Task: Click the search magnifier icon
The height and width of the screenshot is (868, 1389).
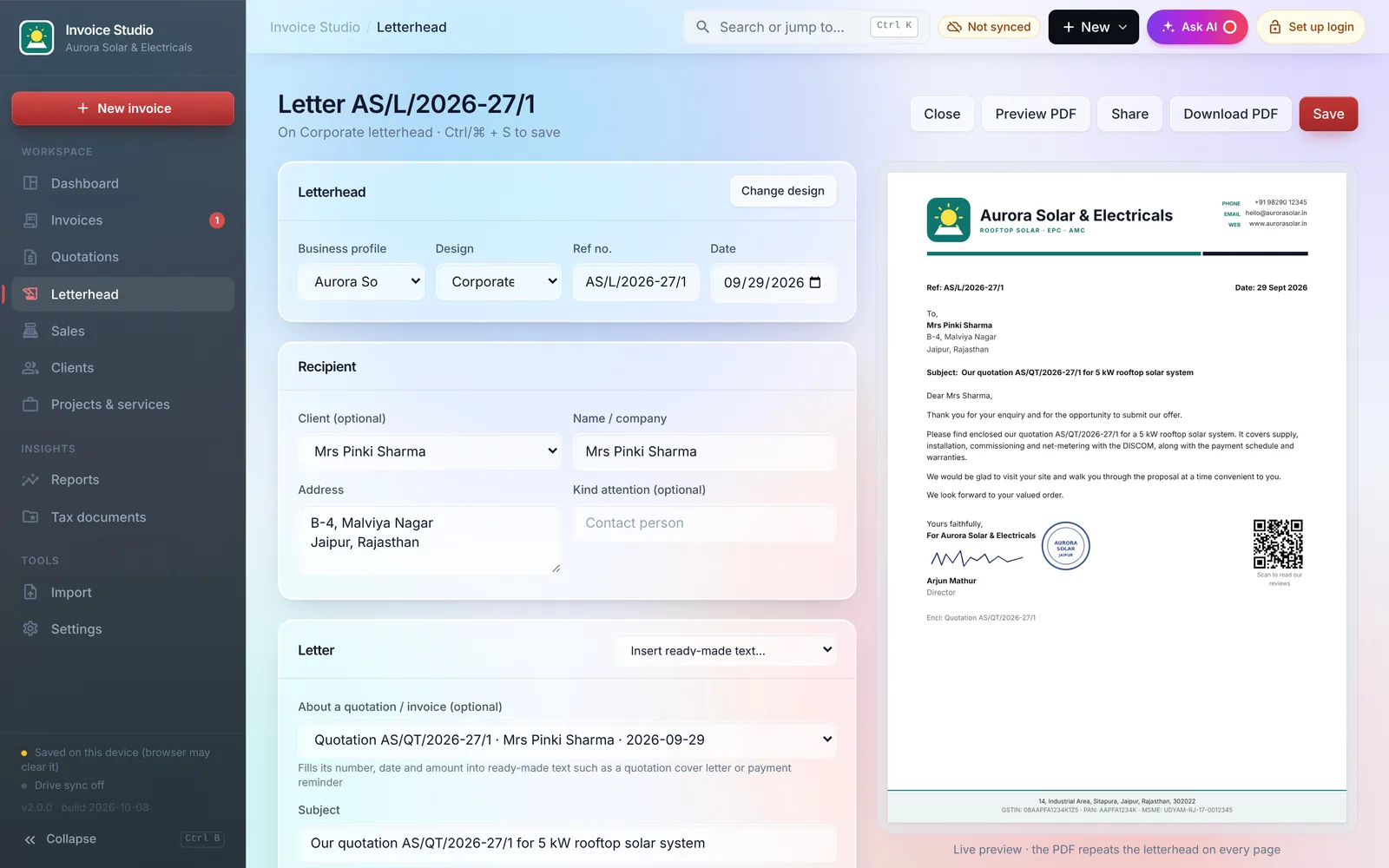Action: pyautogui.click(x=703, y=27)
